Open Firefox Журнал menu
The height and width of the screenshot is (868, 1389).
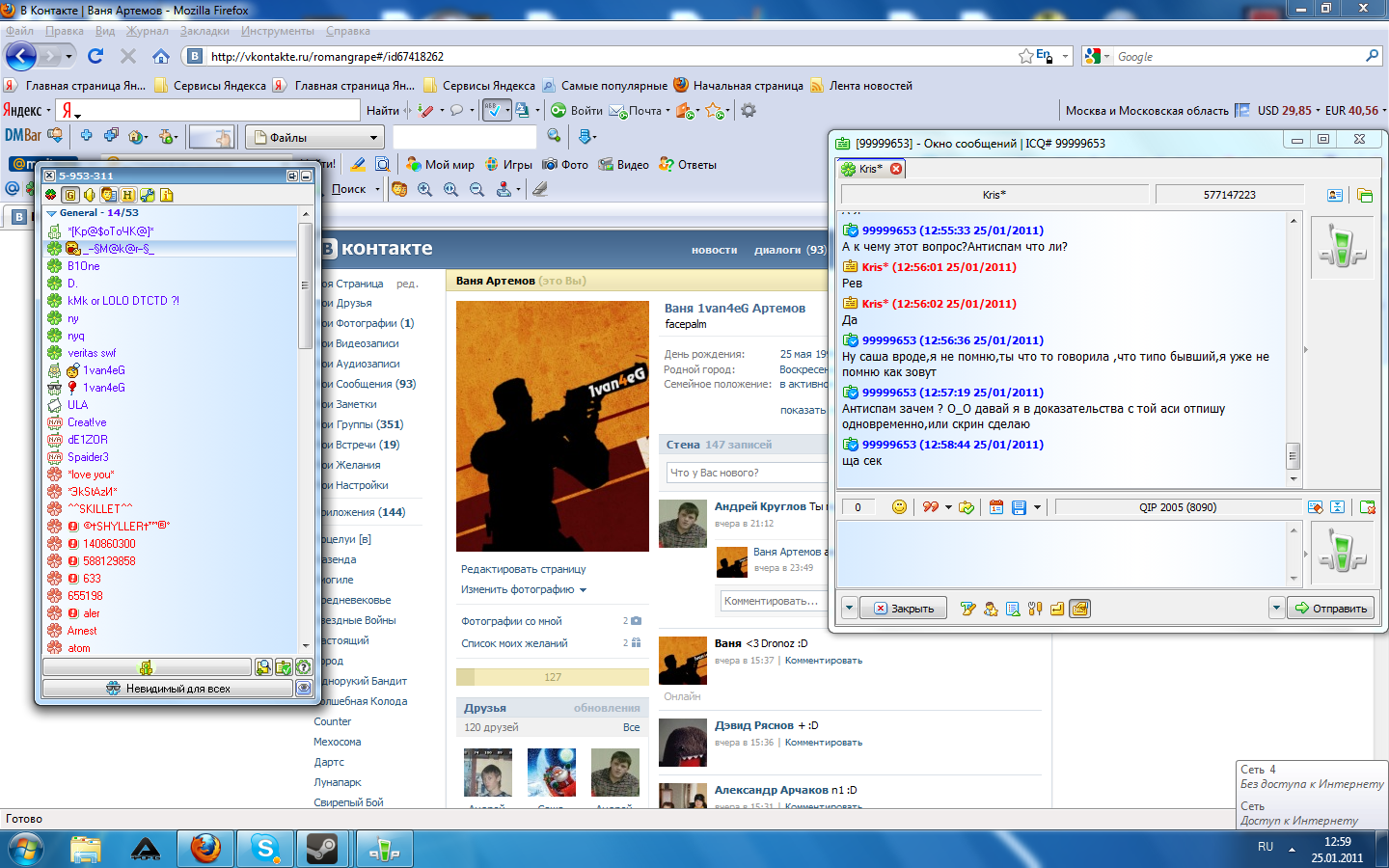(148, 31)
